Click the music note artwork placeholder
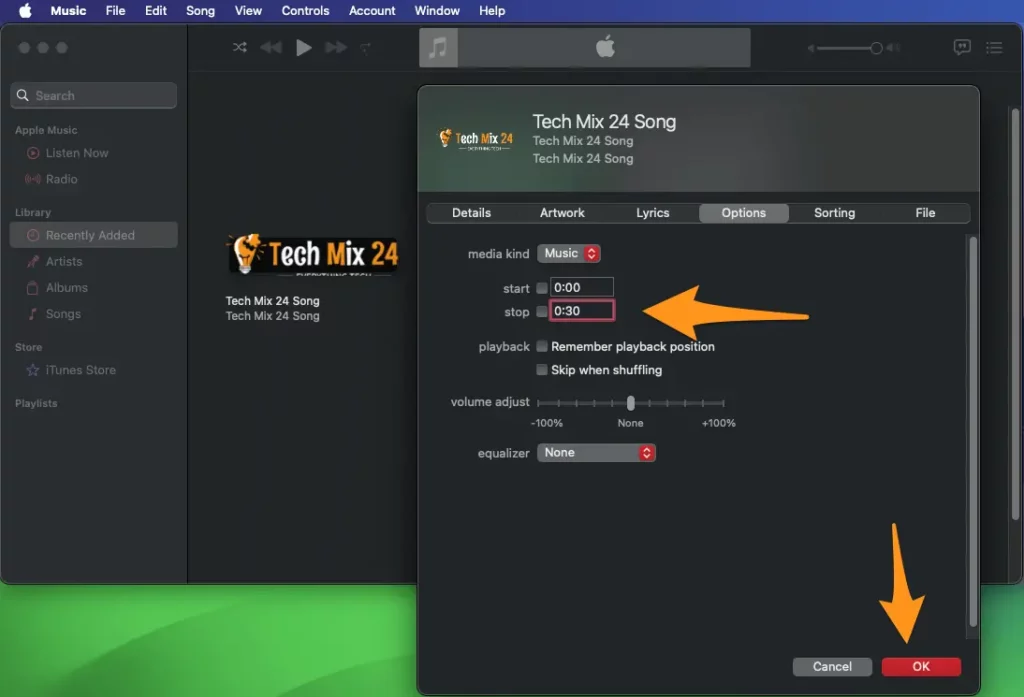1024x697 pixels. (x=438, y=47)
